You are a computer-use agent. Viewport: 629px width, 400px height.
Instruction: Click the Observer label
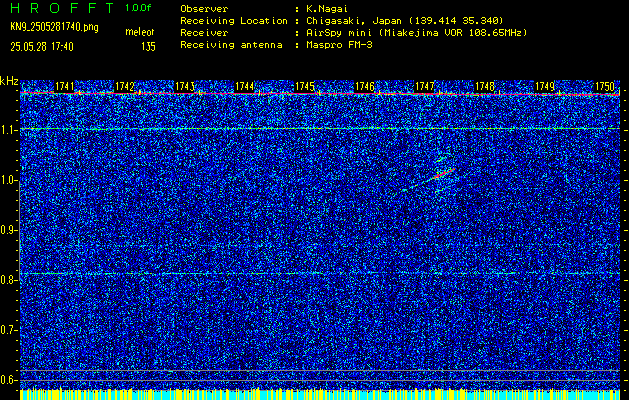click(204, 8)
